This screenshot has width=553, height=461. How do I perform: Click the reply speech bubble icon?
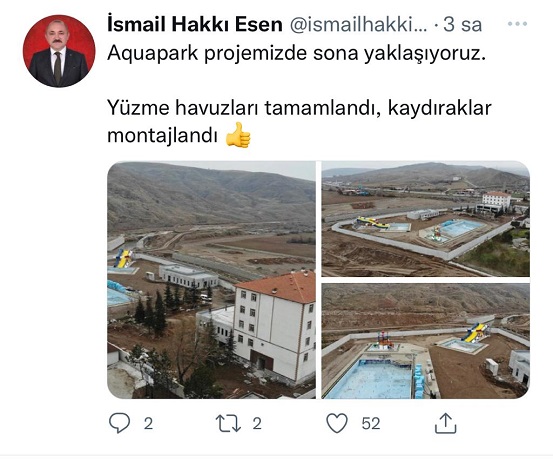click(x=120, y=423)
